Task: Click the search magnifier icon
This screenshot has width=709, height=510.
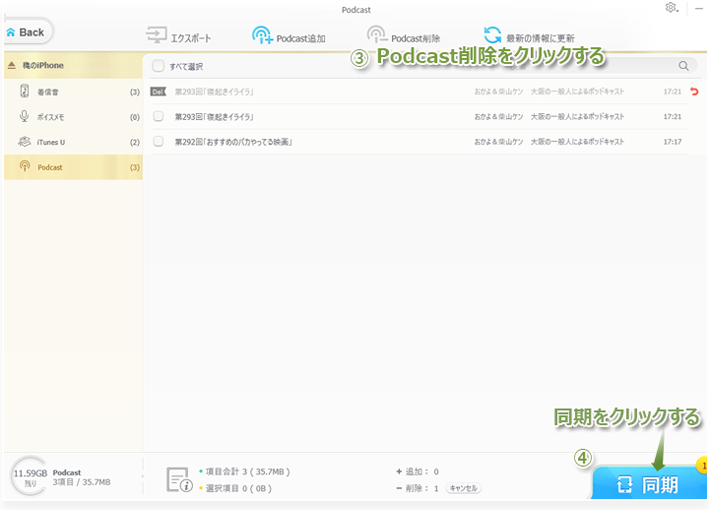Action: 684,66
